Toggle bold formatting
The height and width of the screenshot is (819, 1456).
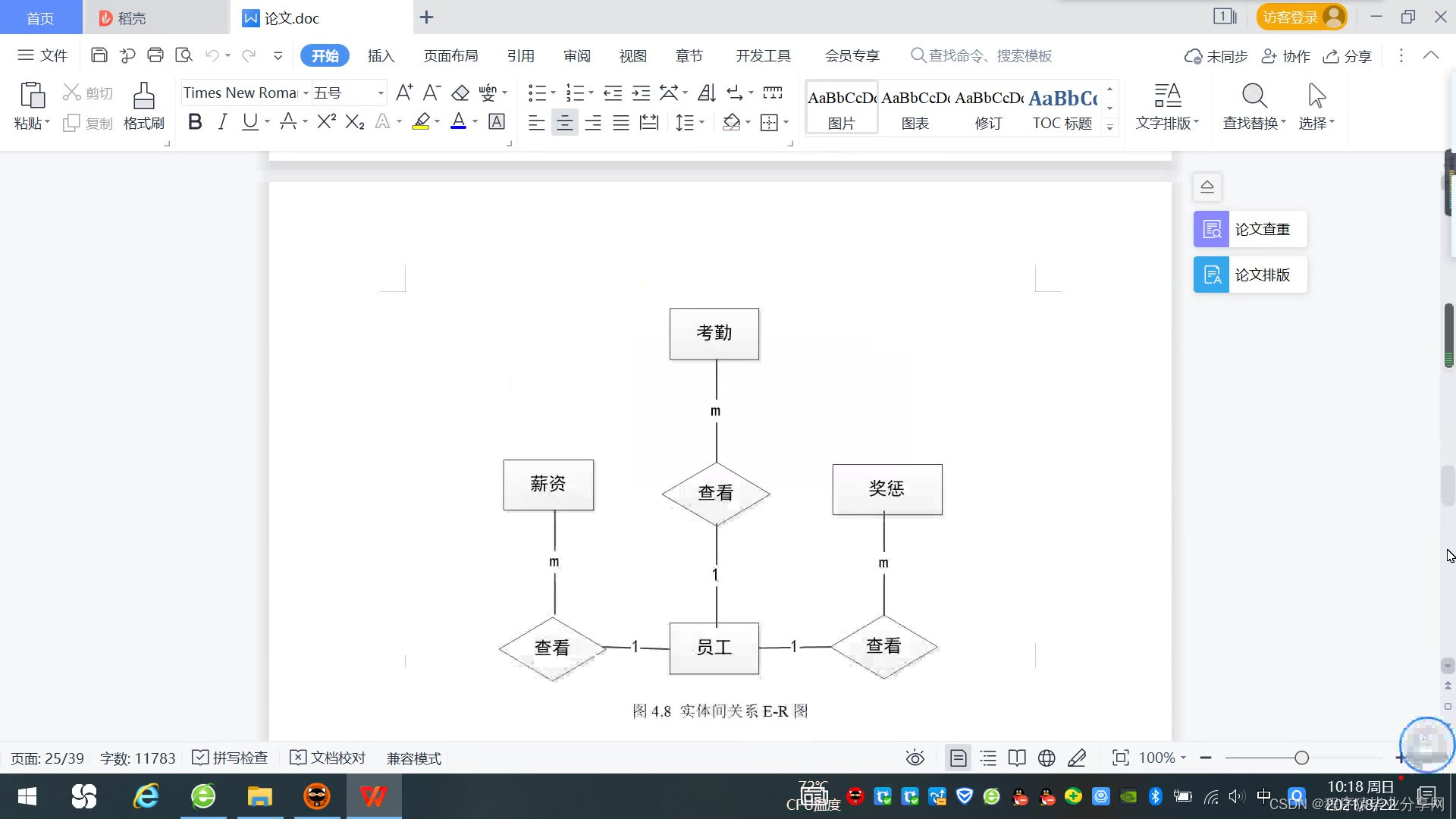click(x=195, y=122)
